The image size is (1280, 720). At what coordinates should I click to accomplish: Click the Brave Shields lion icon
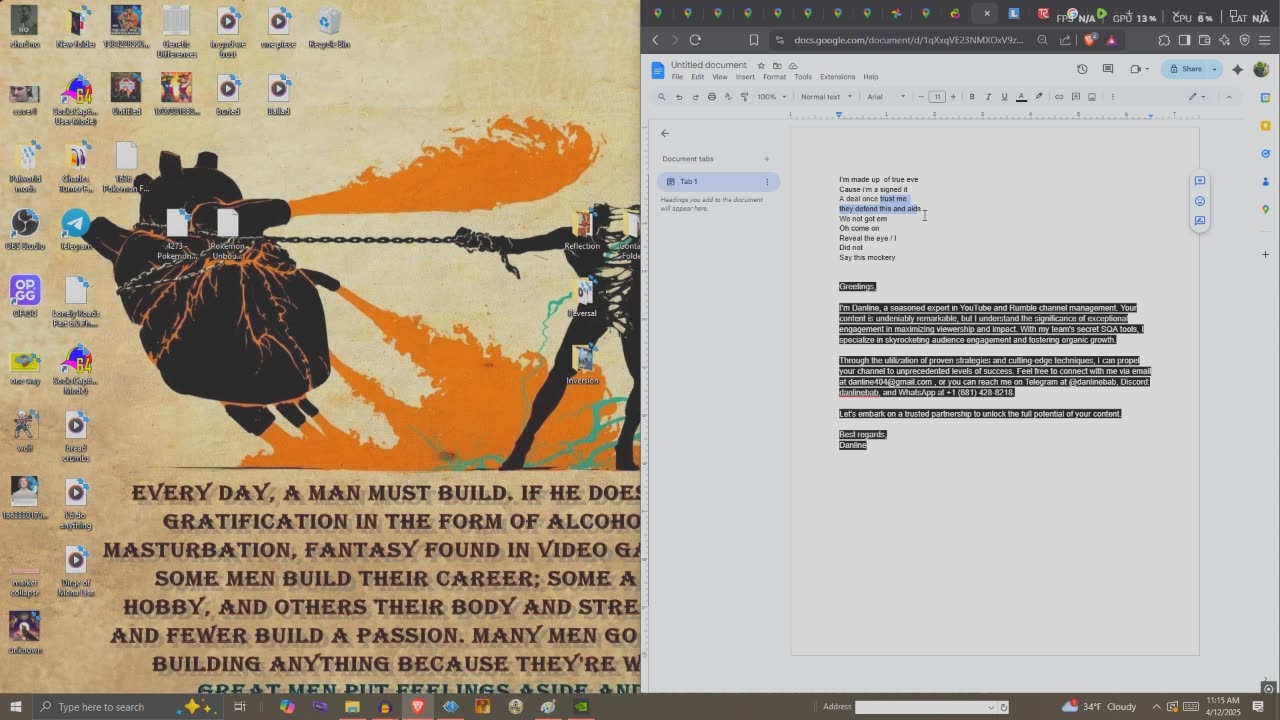point(1090,40)
